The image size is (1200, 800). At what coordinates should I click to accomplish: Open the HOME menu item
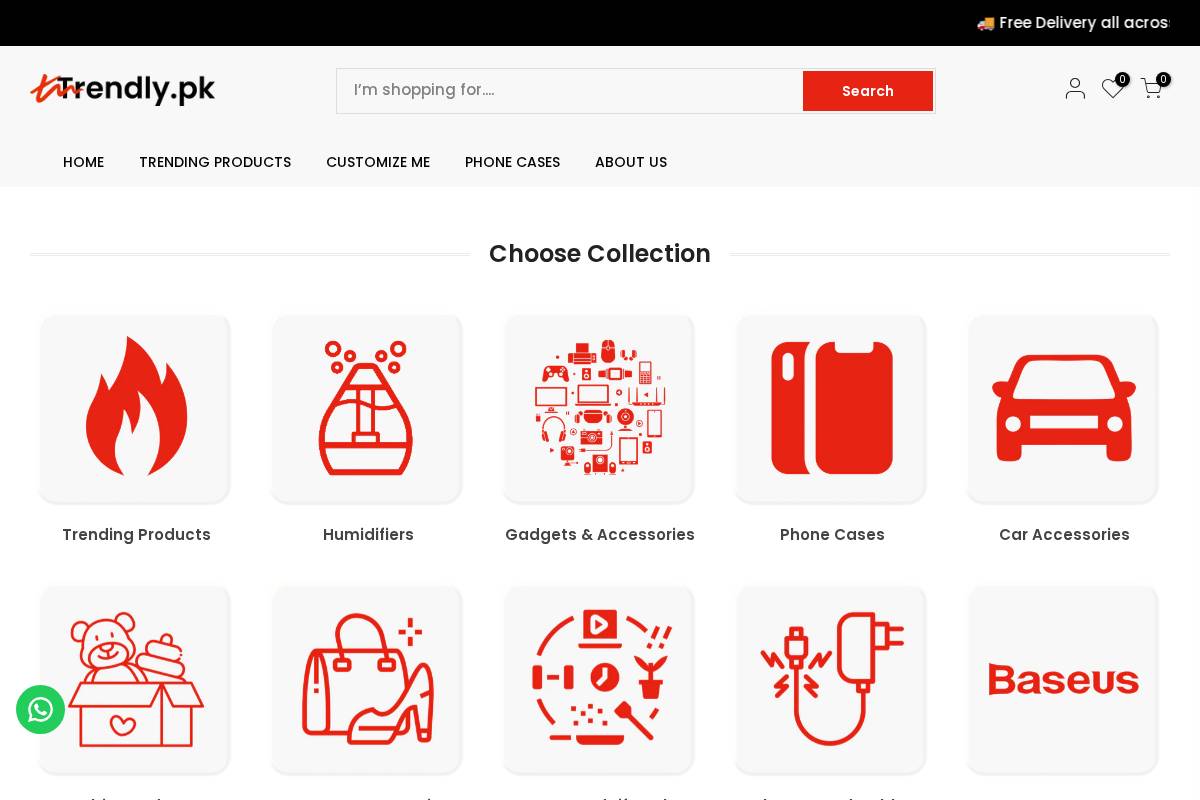click(83, 162)
